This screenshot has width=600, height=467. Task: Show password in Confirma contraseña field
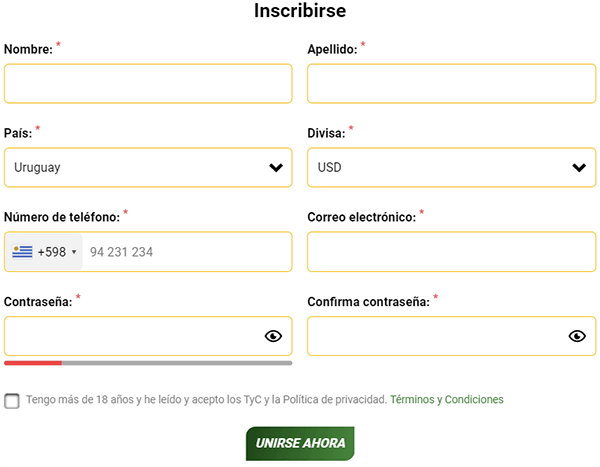click(x=576, y=336)
